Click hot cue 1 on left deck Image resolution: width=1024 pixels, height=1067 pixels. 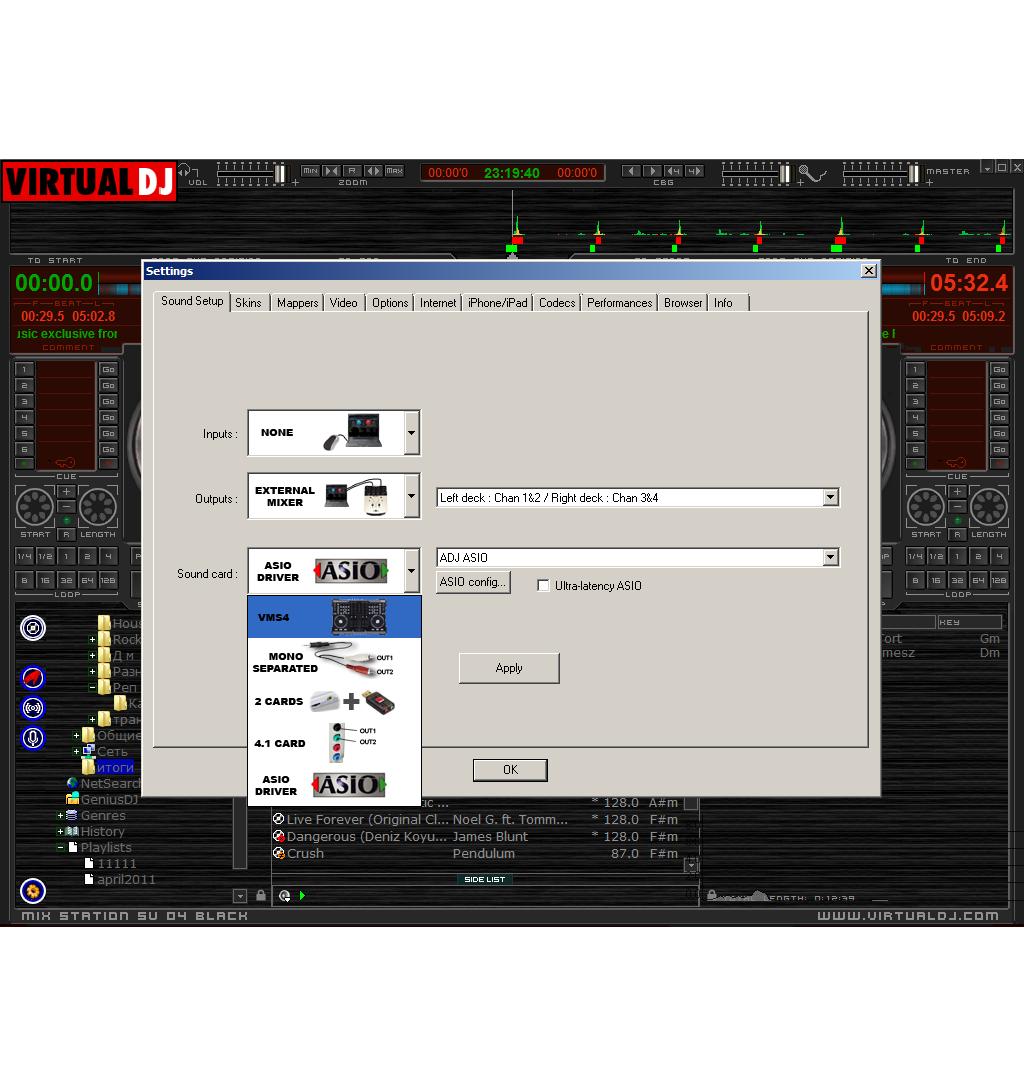pos(24,370)
